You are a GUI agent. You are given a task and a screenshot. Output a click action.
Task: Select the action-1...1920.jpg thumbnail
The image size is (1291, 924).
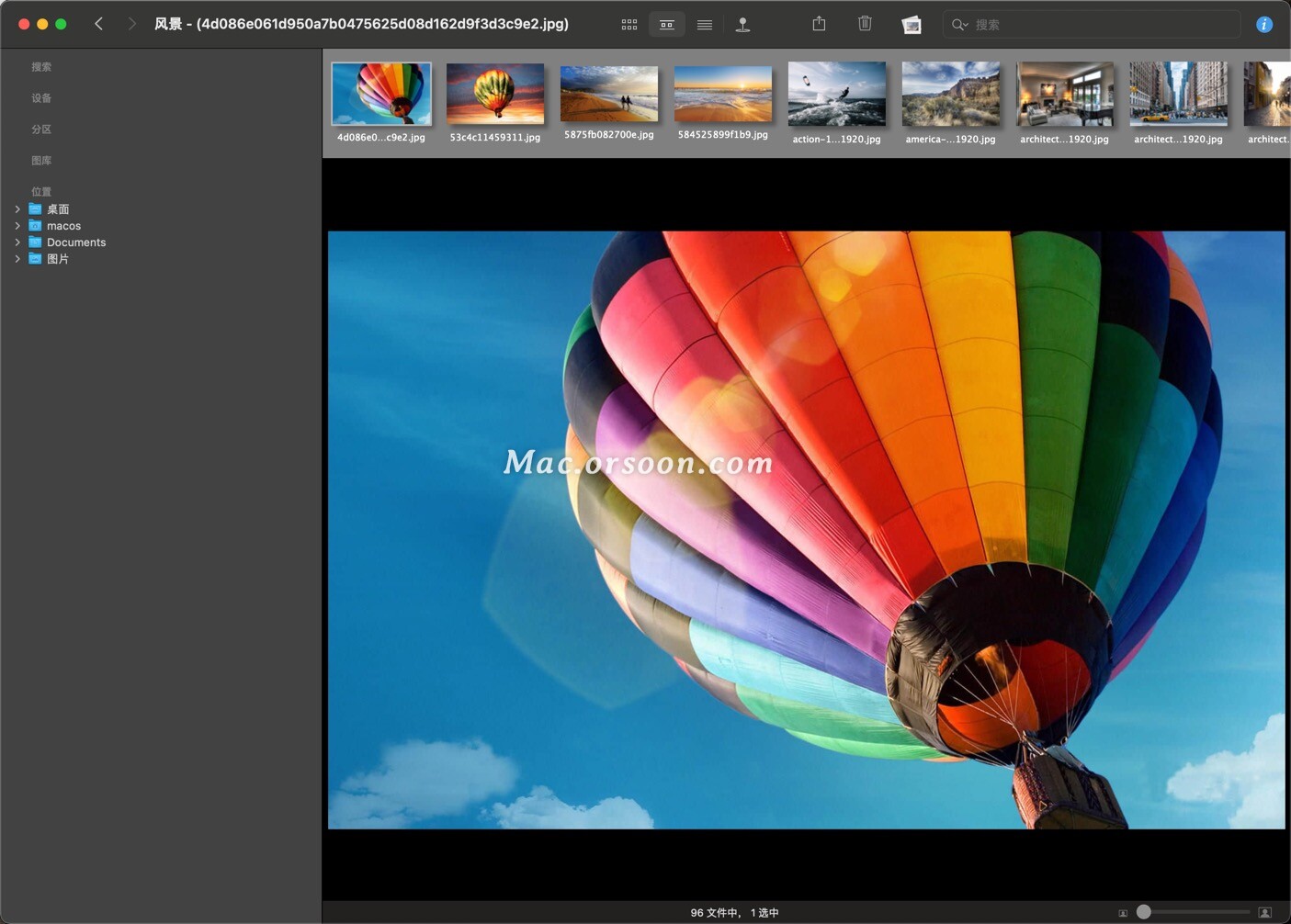click(x=836, y=96)
